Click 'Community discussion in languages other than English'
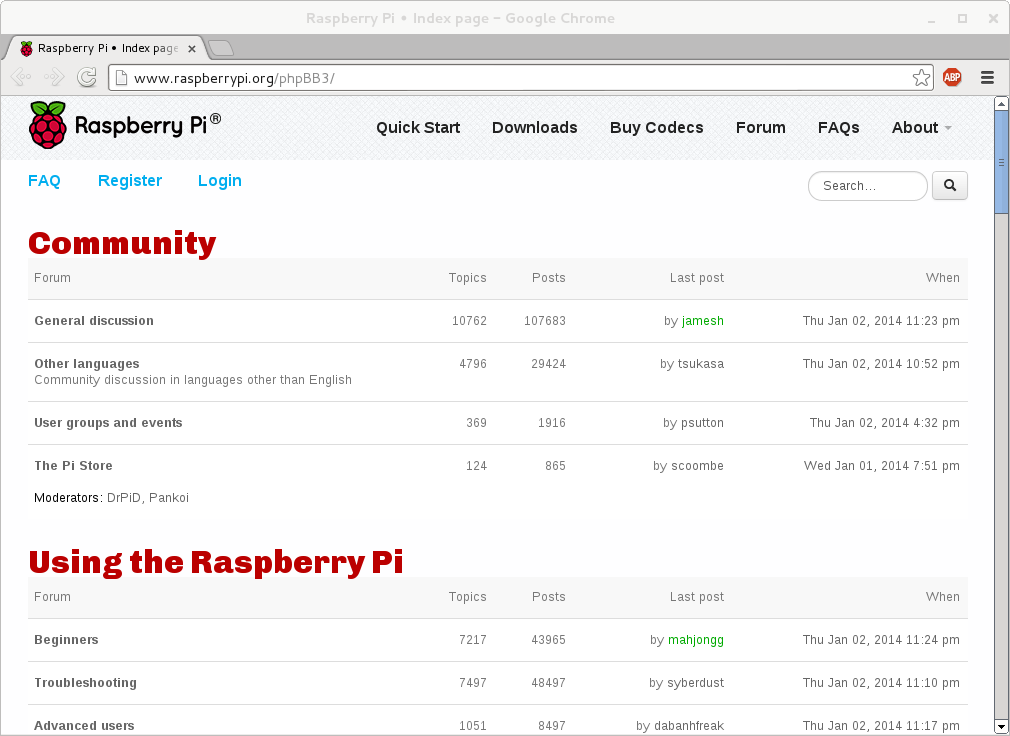The width and height of the screenshot is (1010, 736). pos(193,380)
